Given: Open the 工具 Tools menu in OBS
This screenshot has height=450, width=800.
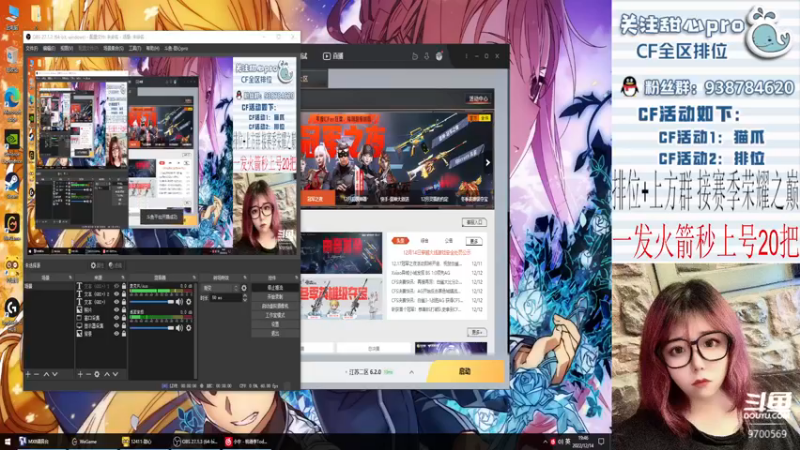Looking at the screenshot, I should pos(135,48).
